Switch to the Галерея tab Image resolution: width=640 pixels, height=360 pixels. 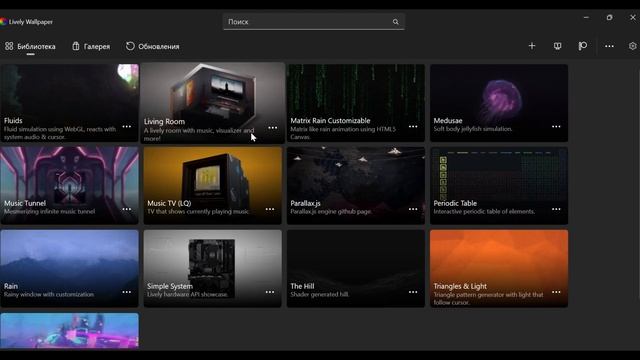pos(91,47)
